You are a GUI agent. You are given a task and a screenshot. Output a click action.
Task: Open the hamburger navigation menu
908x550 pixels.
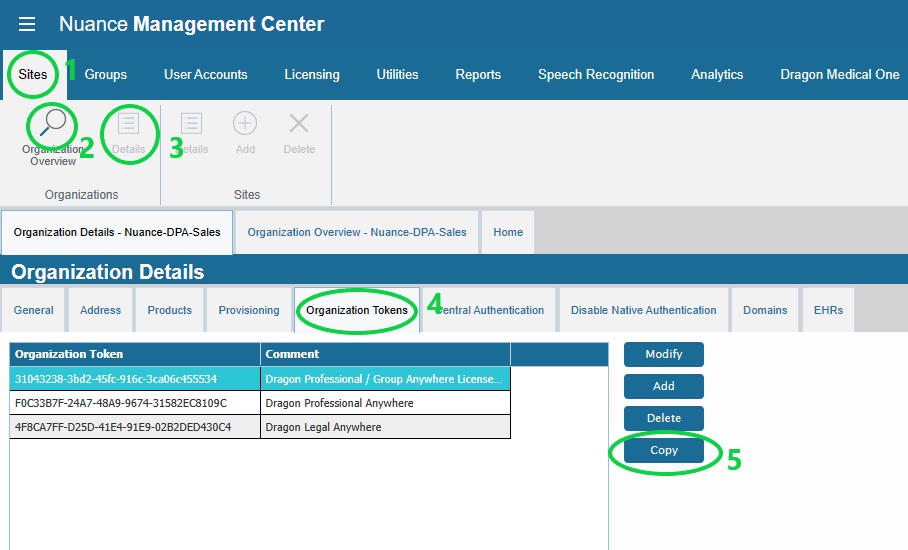tap(27, 24)
